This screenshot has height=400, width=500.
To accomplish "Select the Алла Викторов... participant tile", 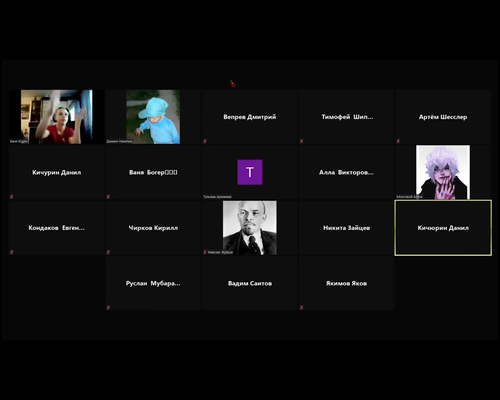I will pos(346,172).
